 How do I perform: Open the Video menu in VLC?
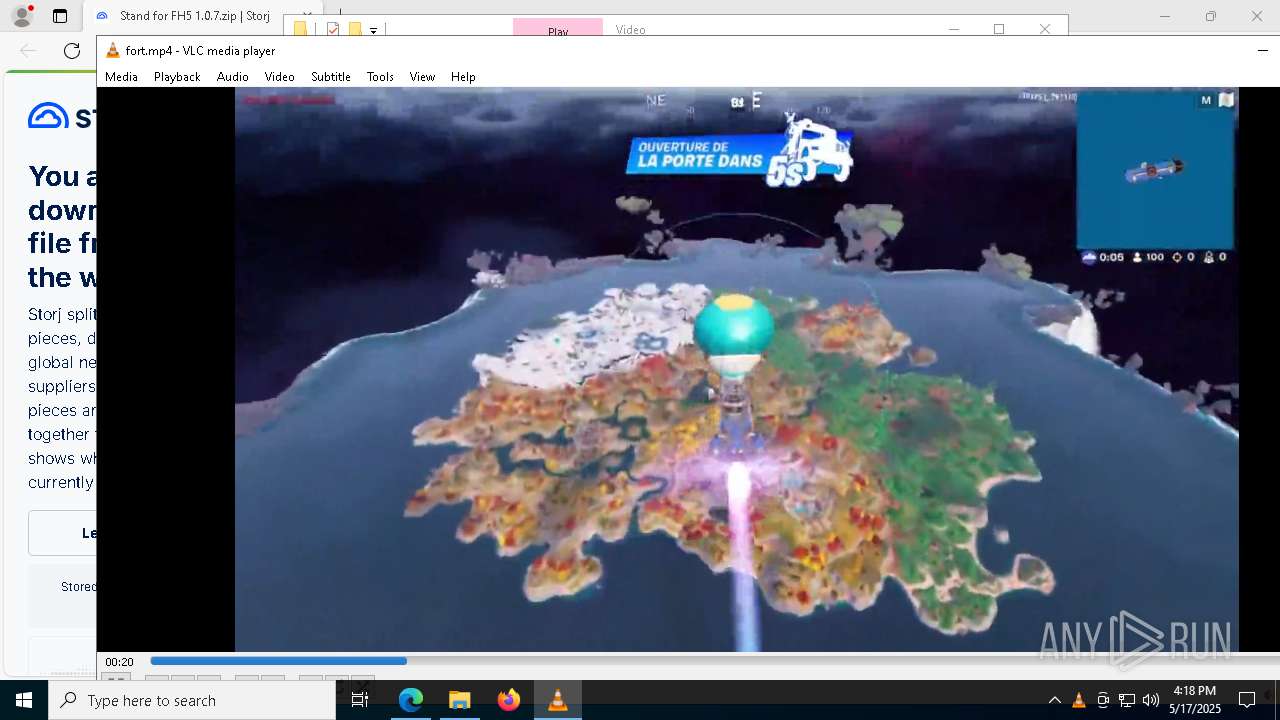pyautogui.click(x=279, y=77)
